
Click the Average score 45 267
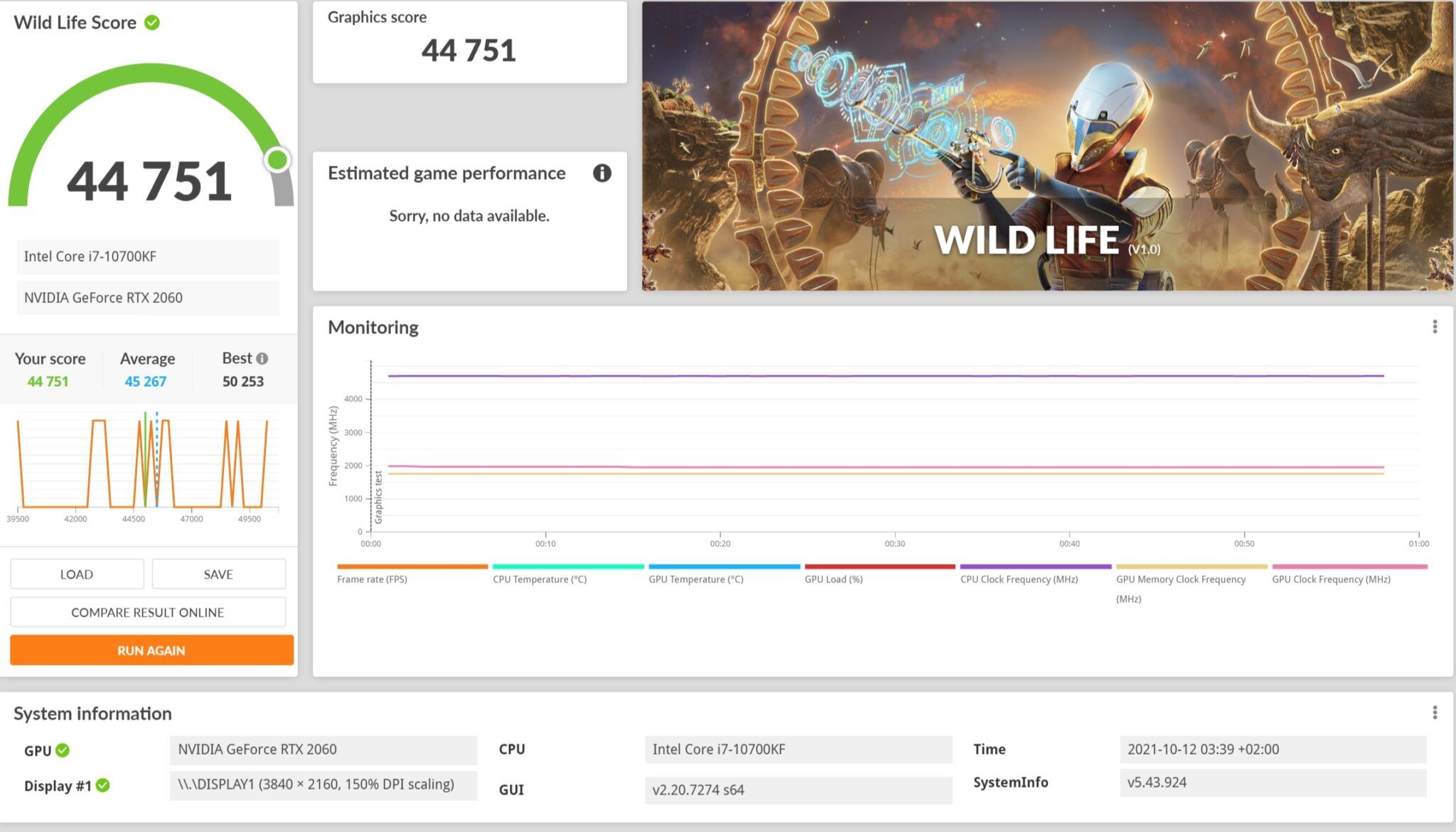coord(146,381)
